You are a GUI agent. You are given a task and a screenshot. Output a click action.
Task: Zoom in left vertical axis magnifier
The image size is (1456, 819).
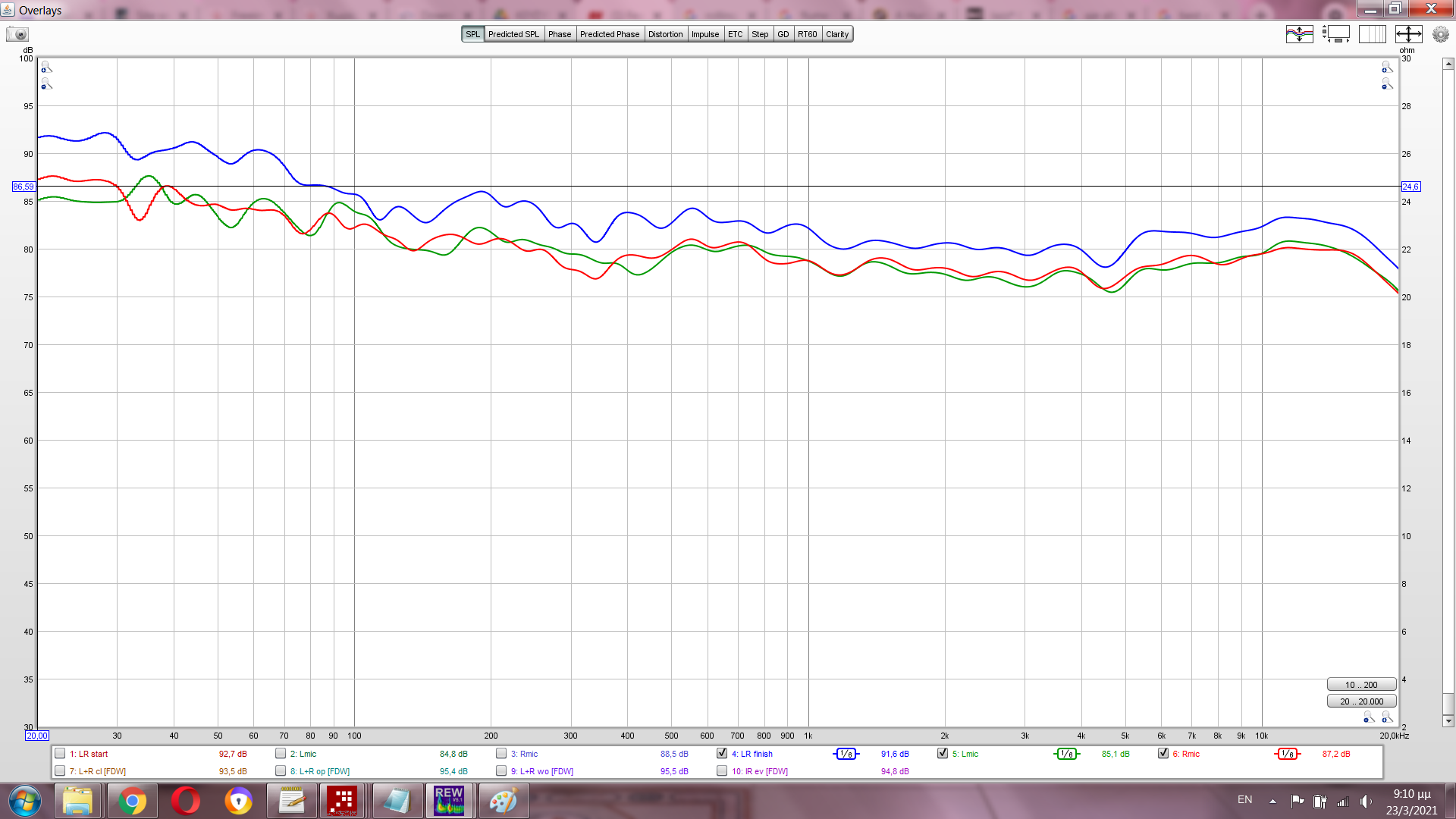[46, 67]
